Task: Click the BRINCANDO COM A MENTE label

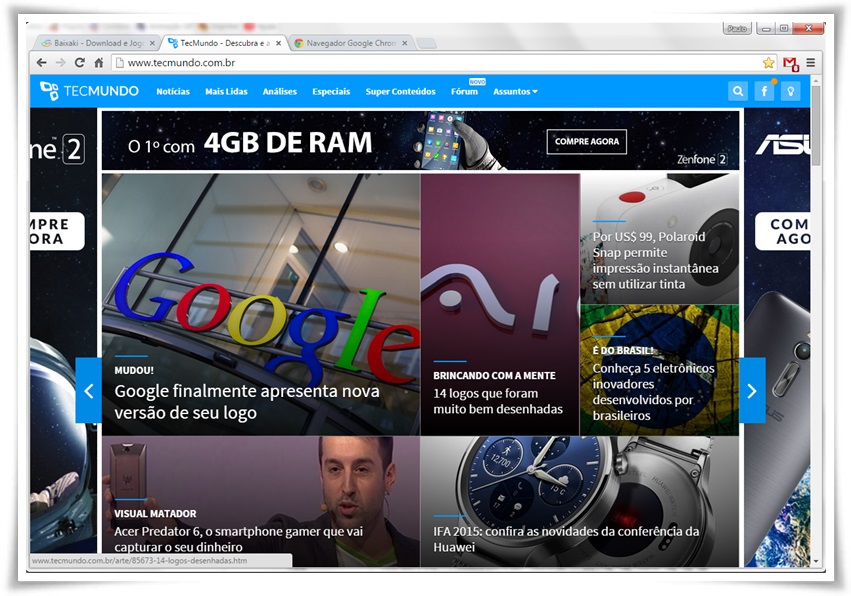Action: click(494, 376)
